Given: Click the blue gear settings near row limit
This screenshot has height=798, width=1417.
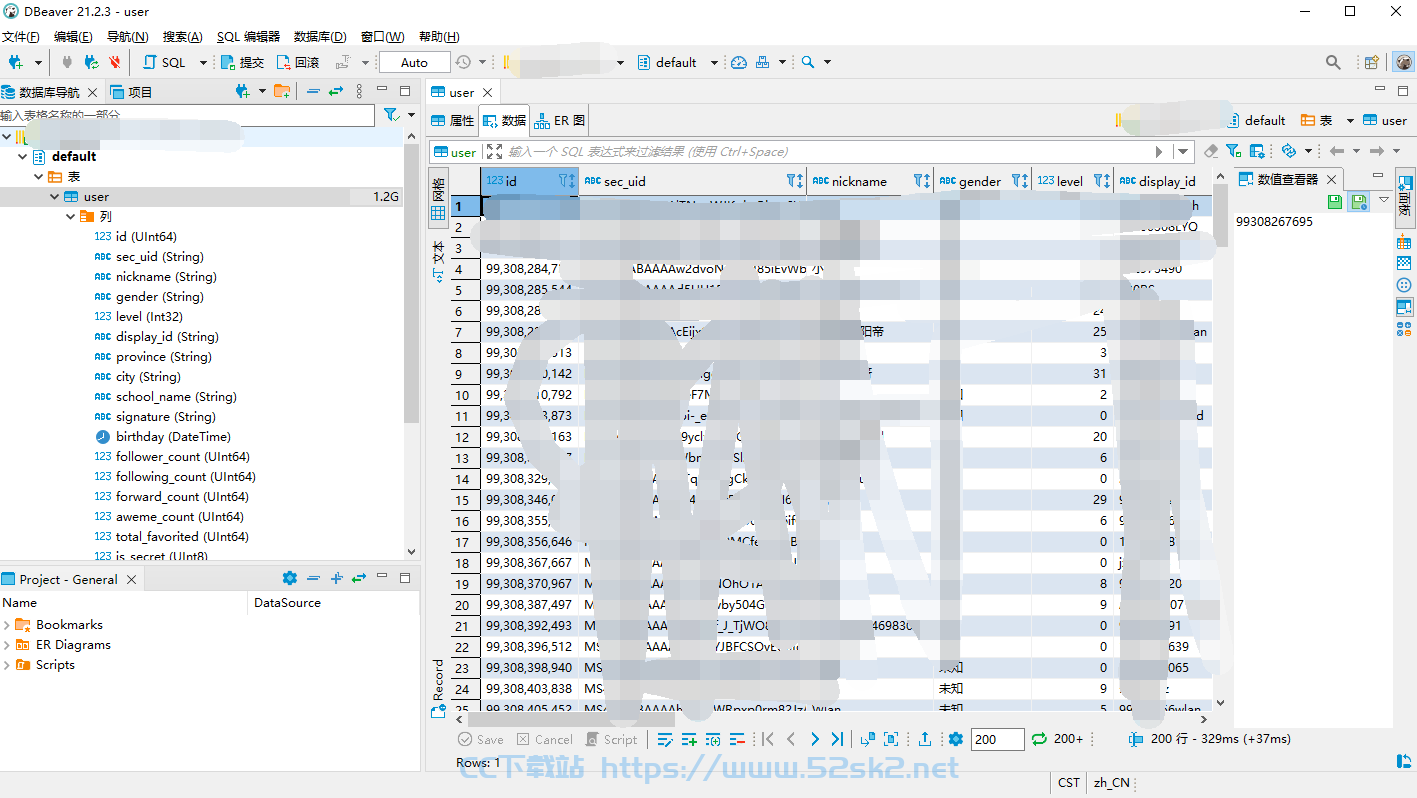Looking at the screenshot, I should [956, 739].
